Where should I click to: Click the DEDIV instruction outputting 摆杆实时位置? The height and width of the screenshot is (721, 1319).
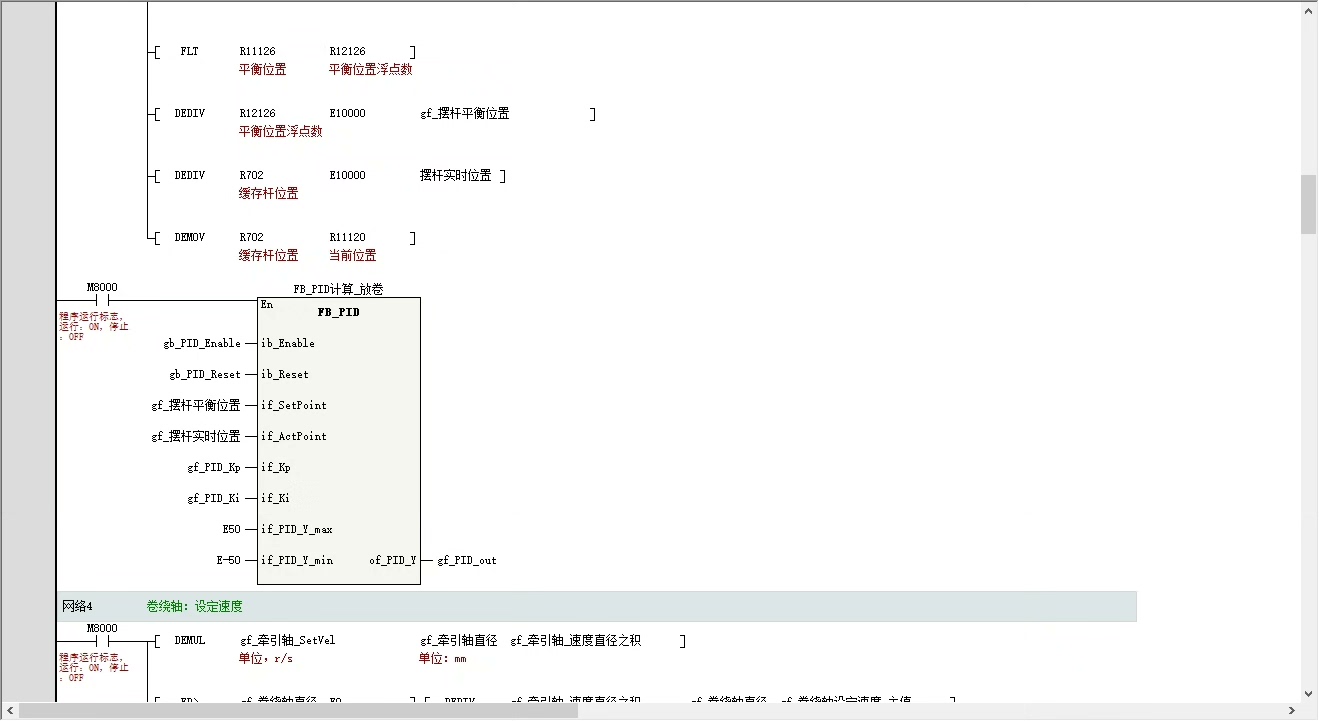pyautogui.click(x=189, y=175)
